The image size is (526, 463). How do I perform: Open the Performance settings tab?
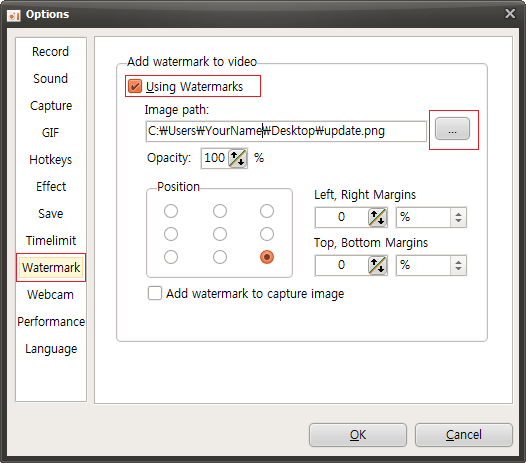[x=51, y=322]
